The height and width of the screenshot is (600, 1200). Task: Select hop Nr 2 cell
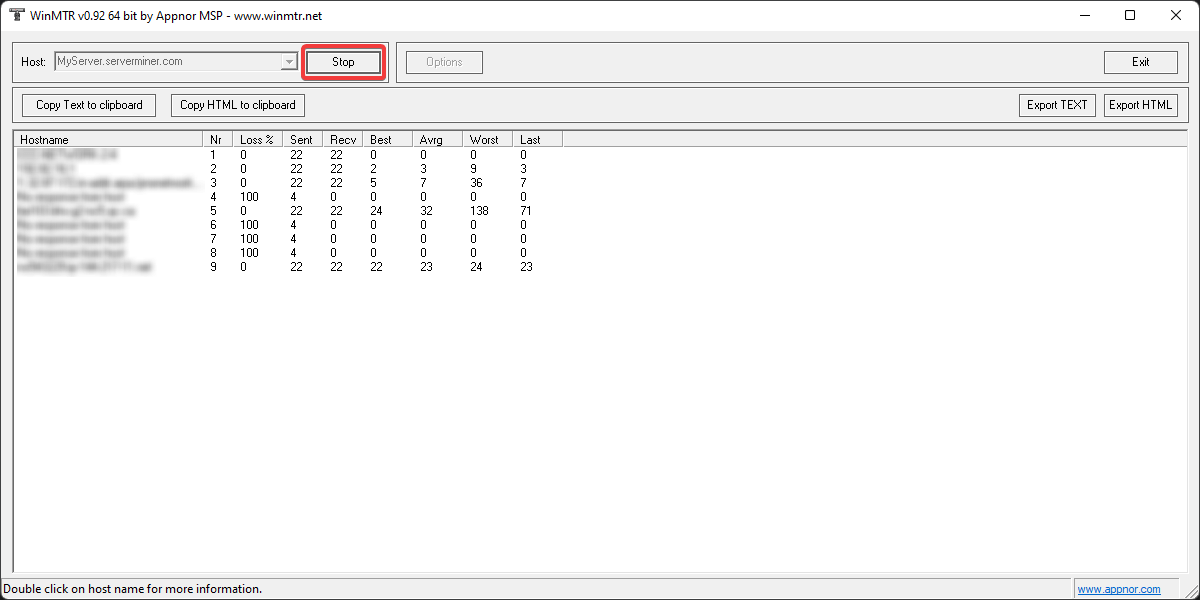[213, 169]
